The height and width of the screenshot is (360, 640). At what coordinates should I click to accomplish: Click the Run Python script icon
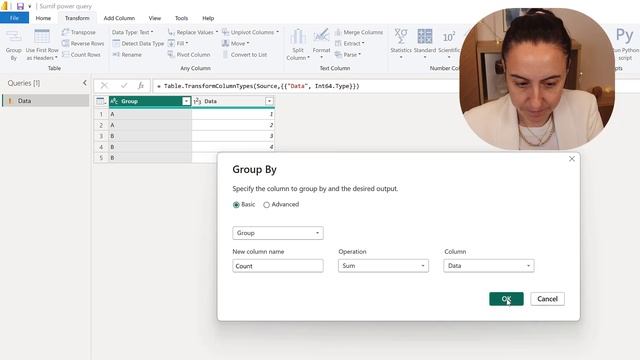pos(624,36)
